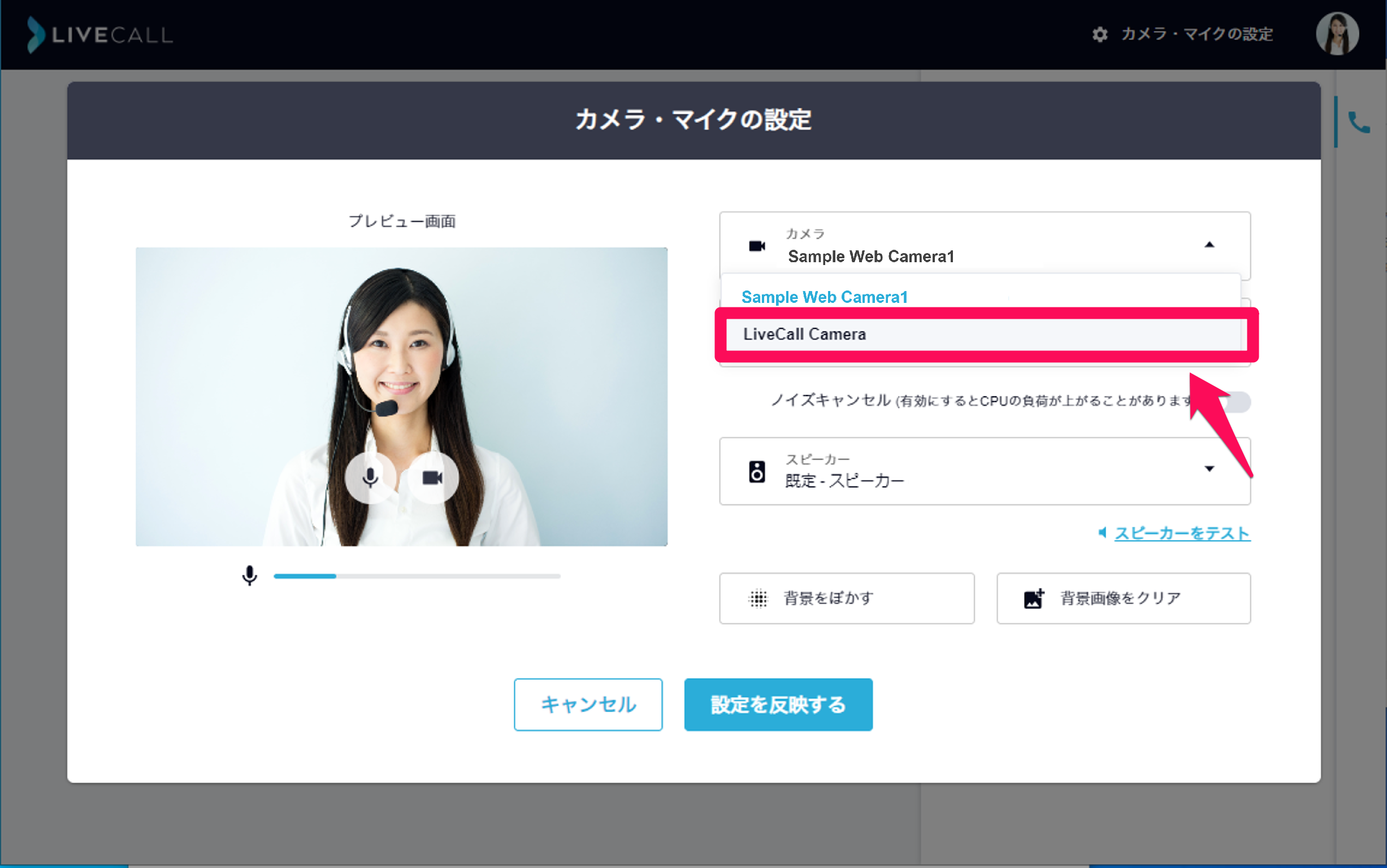Open the 既定 - スピーカー combo box
The width and height of the screenshot is (1387, 868).
click(985, 471)
